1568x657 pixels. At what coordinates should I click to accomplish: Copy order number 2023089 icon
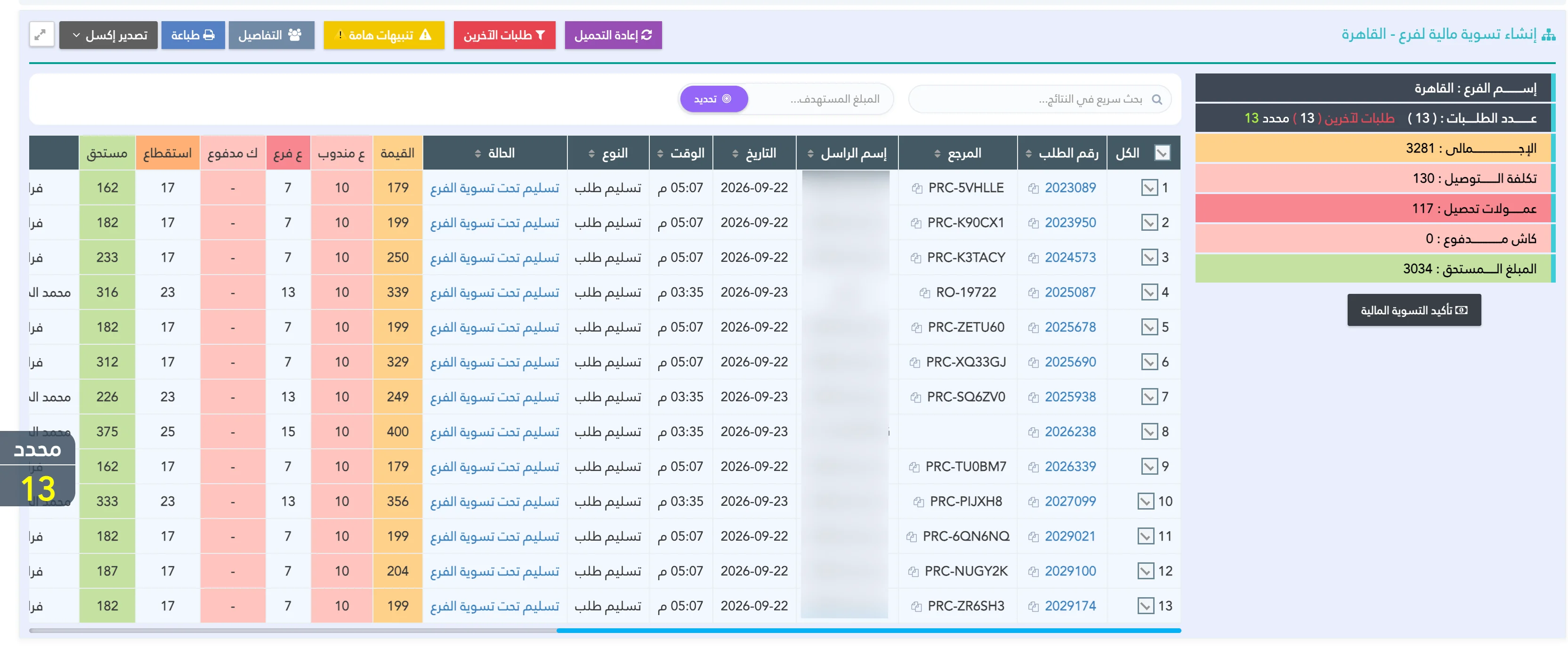pos(1033,189)
